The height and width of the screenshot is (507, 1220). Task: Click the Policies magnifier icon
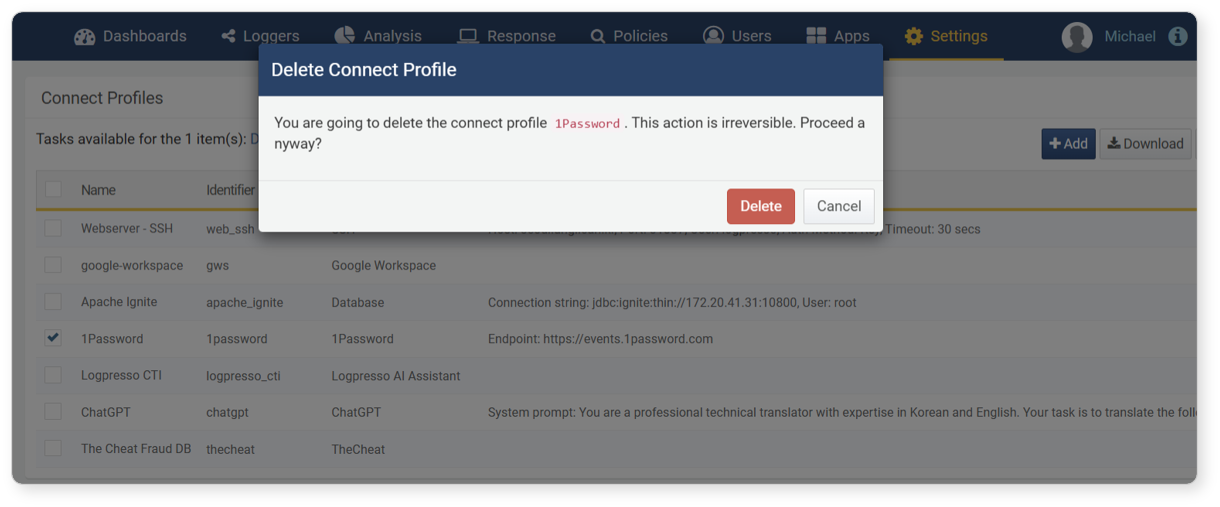(598, 36)
